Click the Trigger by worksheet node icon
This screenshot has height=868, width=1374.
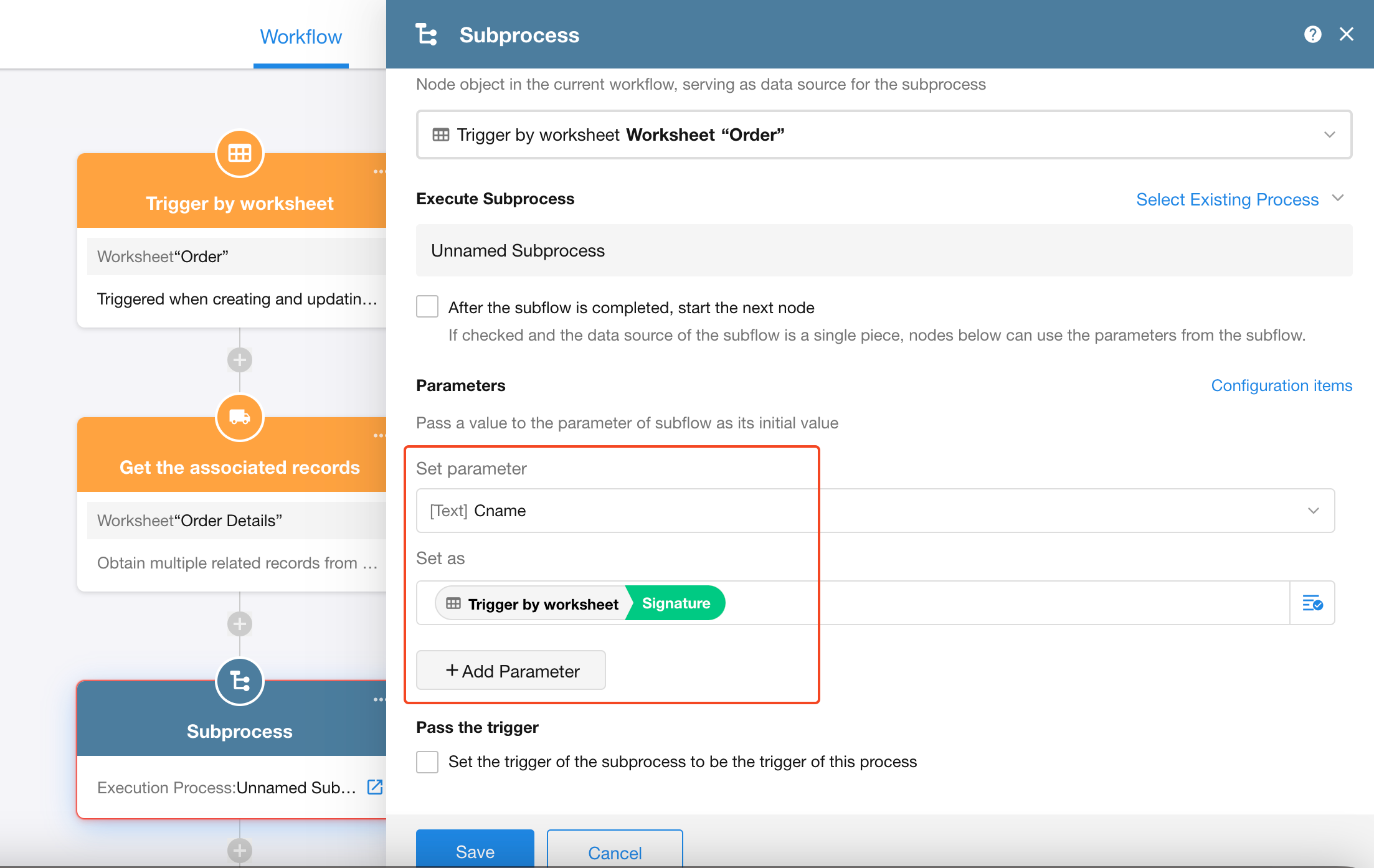tap(240, 153)
